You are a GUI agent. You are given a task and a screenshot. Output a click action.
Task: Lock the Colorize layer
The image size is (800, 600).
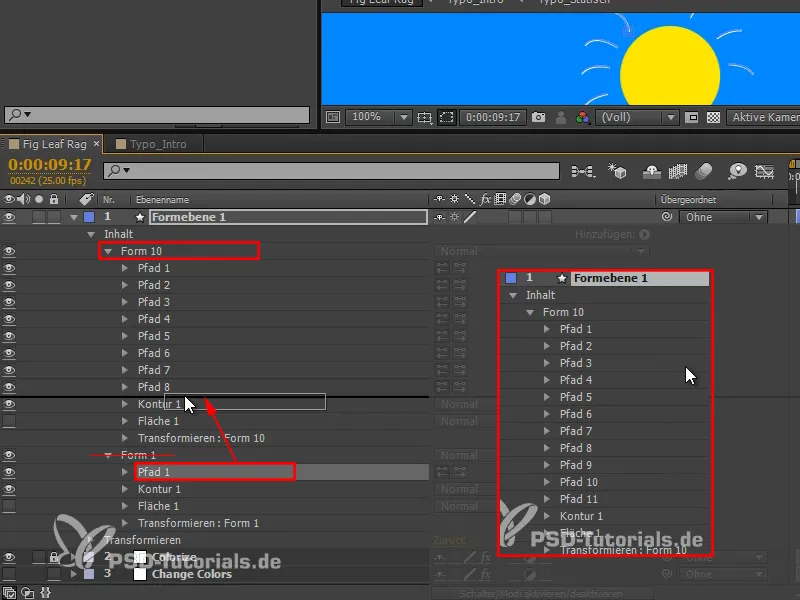point(54,557)
